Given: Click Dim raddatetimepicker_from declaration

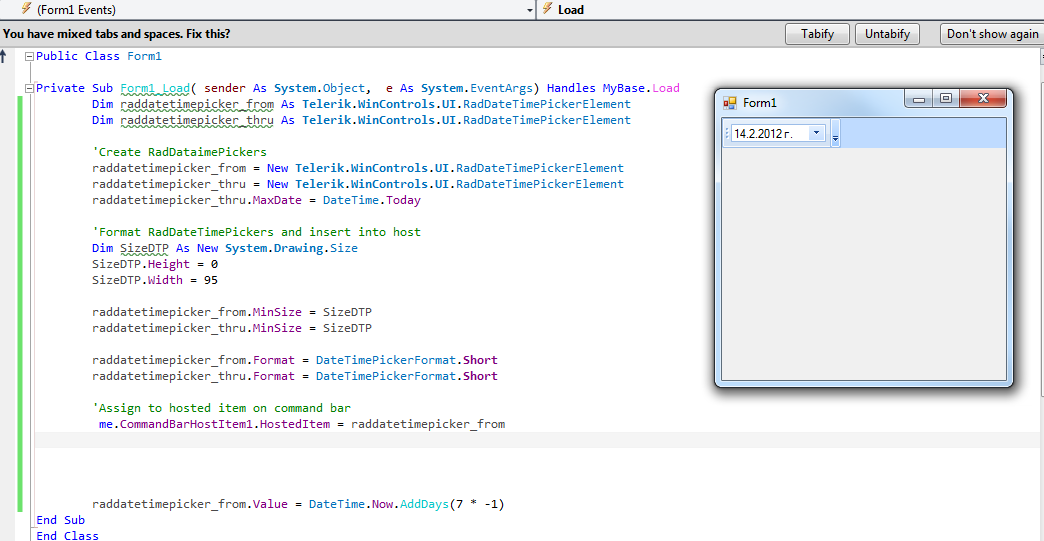Looking at the screenshot, I should coord(361,104).
